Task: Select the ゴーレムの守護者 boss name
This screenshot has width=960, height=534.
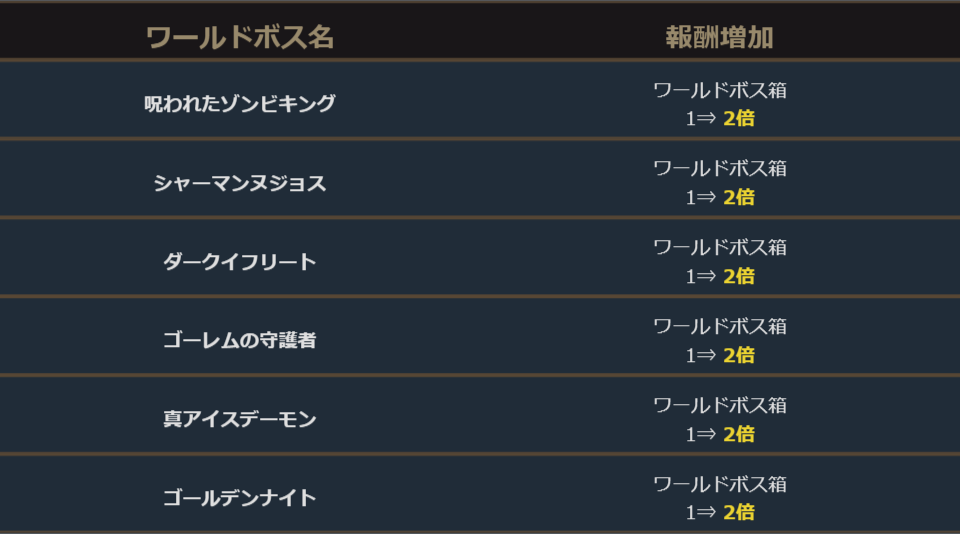Action: 240,340
